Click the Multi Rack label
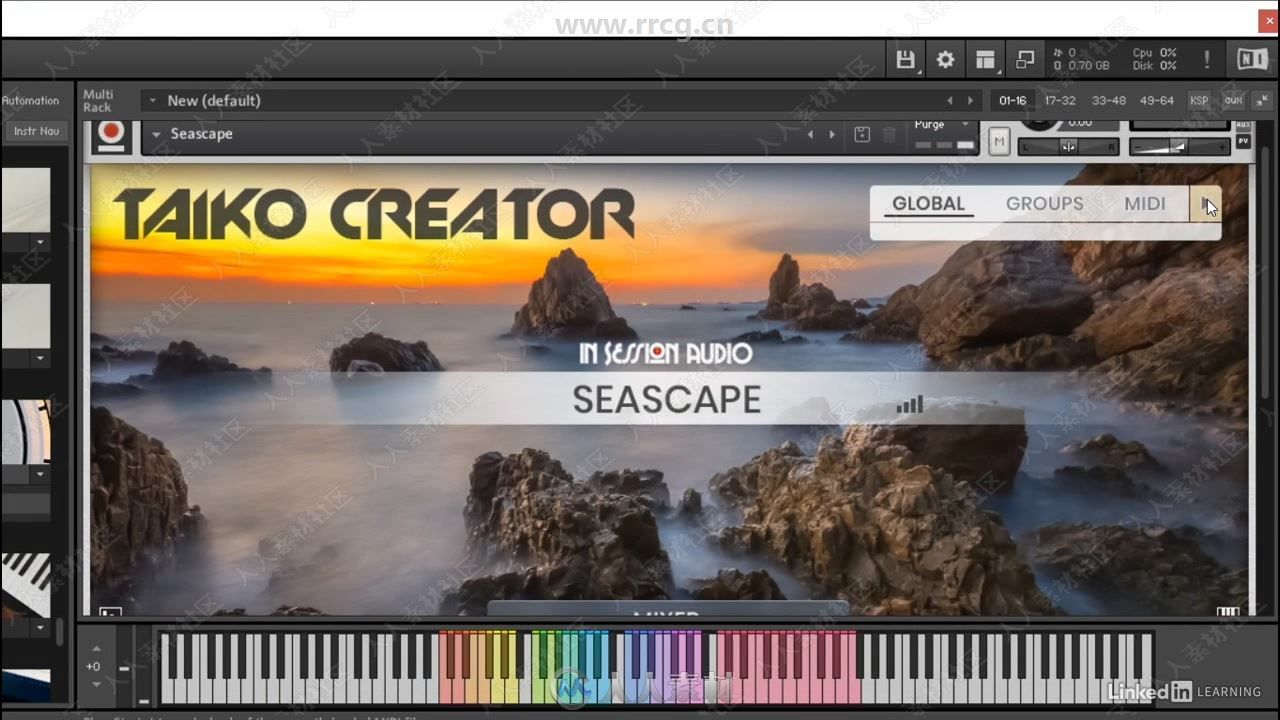The width and height of the screenshot is (1280, 720). tap(98, 100)
